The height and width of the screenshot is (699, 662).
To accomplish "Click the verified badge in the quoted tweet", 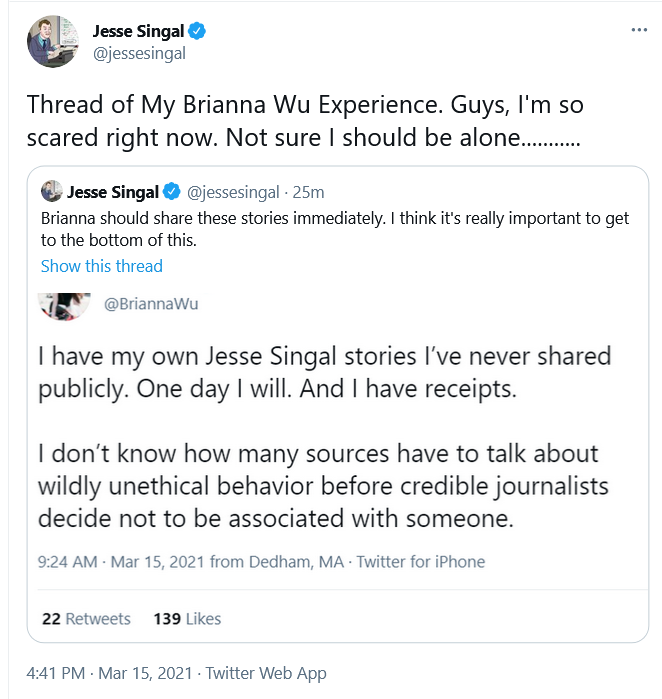I will click(172, 192).
